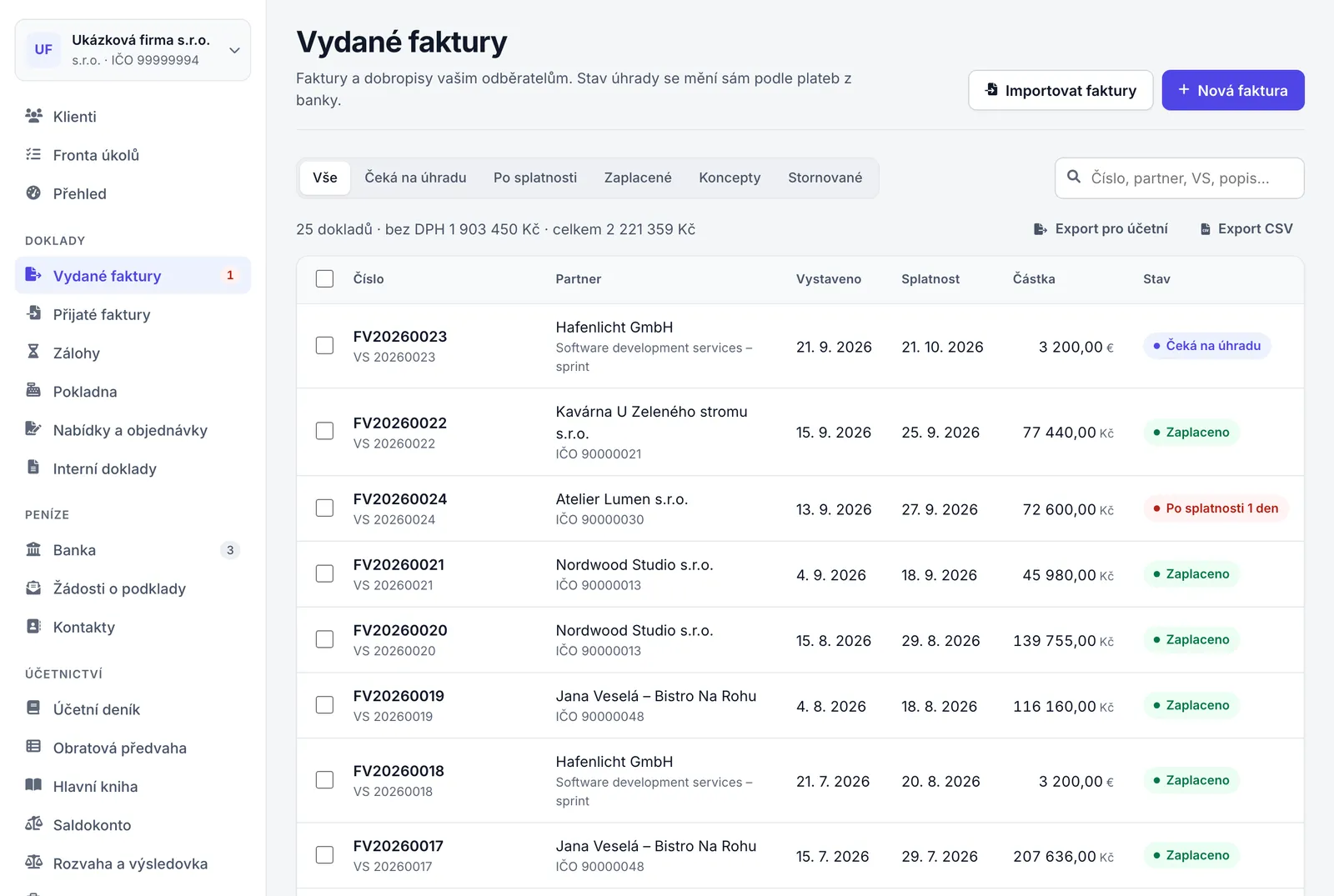Click the Saldokonto scales icon
Viewport: 1334px width, 896px height.
point(33,823)
